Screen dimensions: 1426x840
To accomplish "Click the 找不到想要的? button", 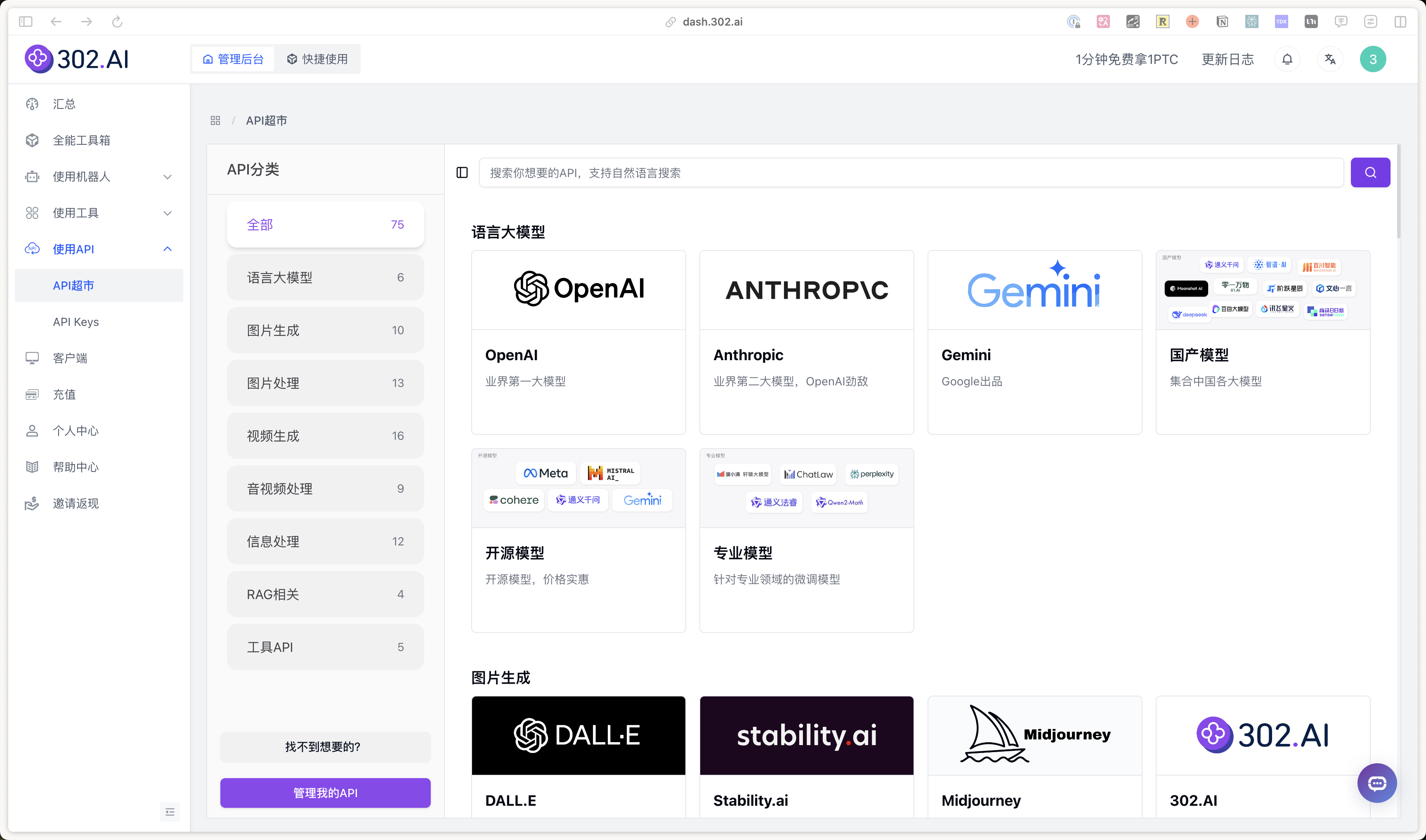I will 326,747.
